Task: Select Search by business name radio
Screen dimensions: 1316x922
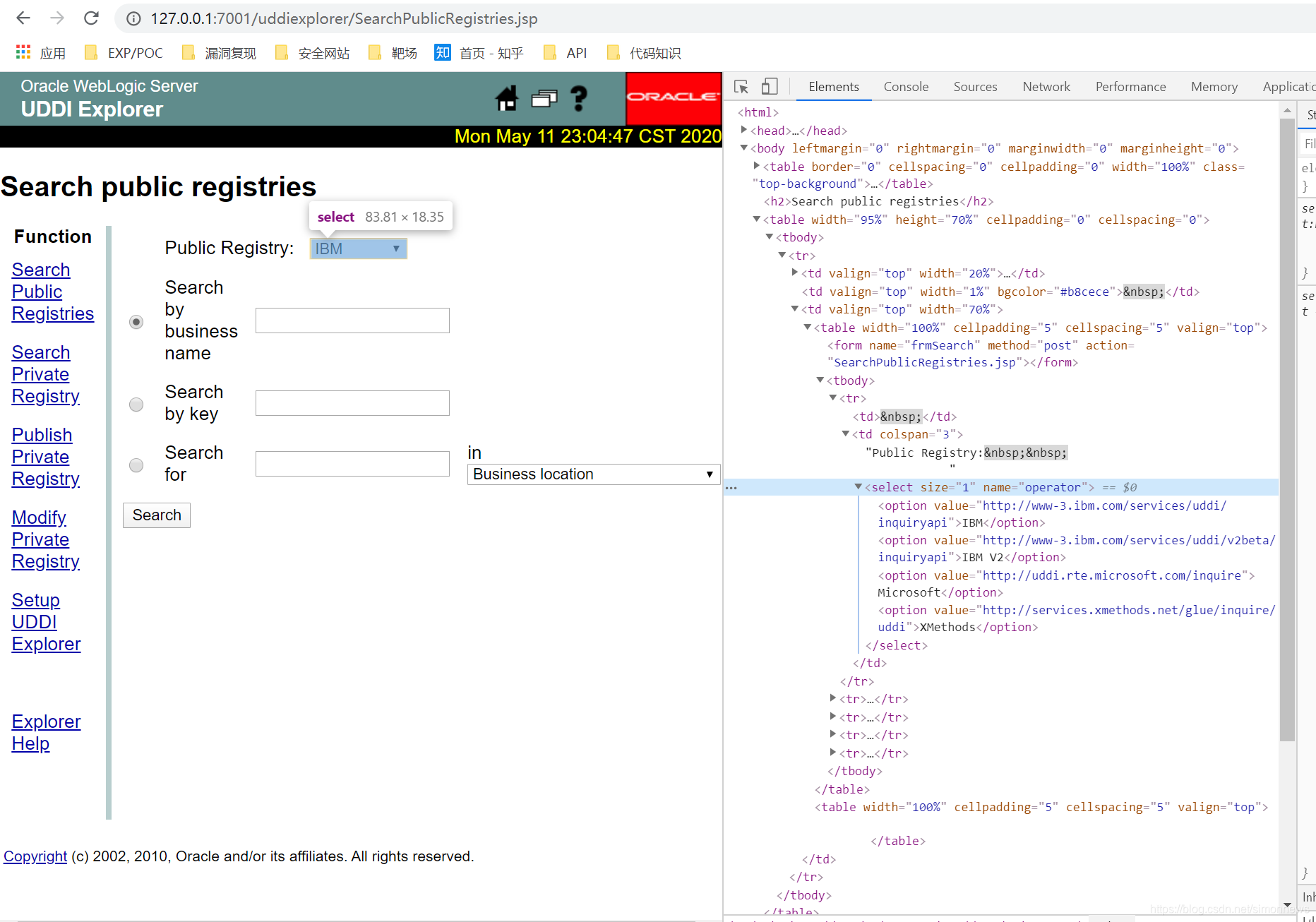Action: click(136, 322)
